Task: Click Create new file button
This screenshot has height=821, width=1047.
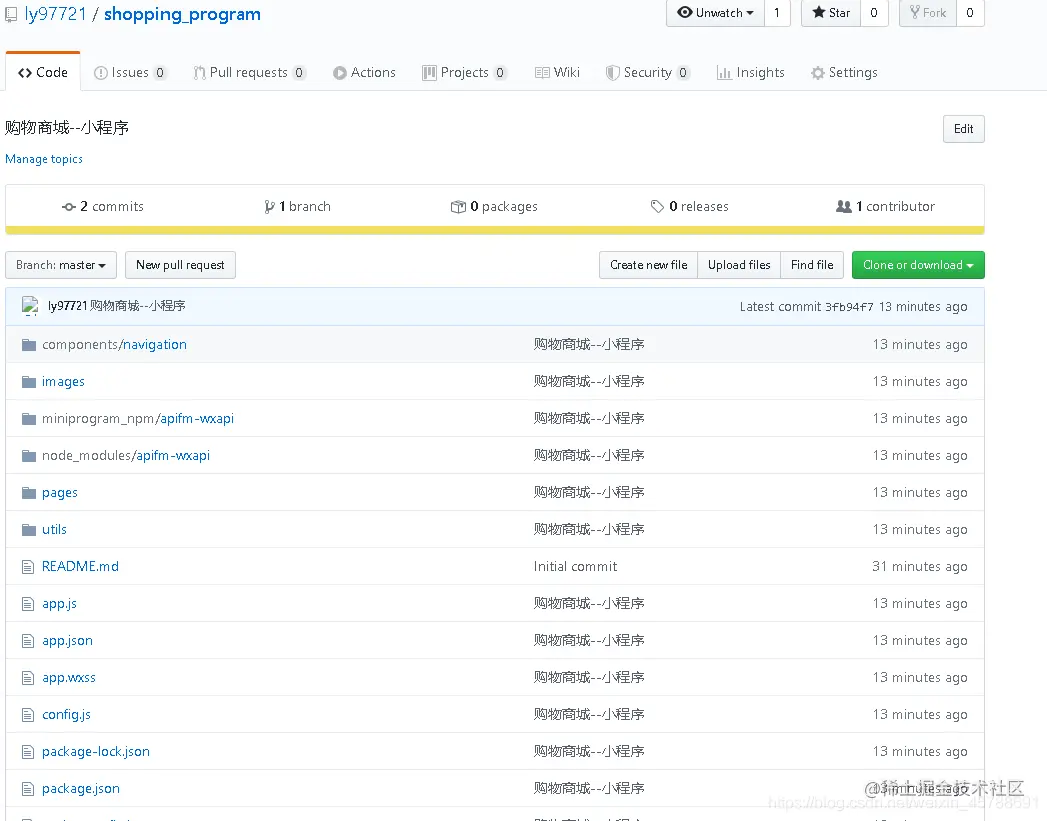Action: point(648,265)
